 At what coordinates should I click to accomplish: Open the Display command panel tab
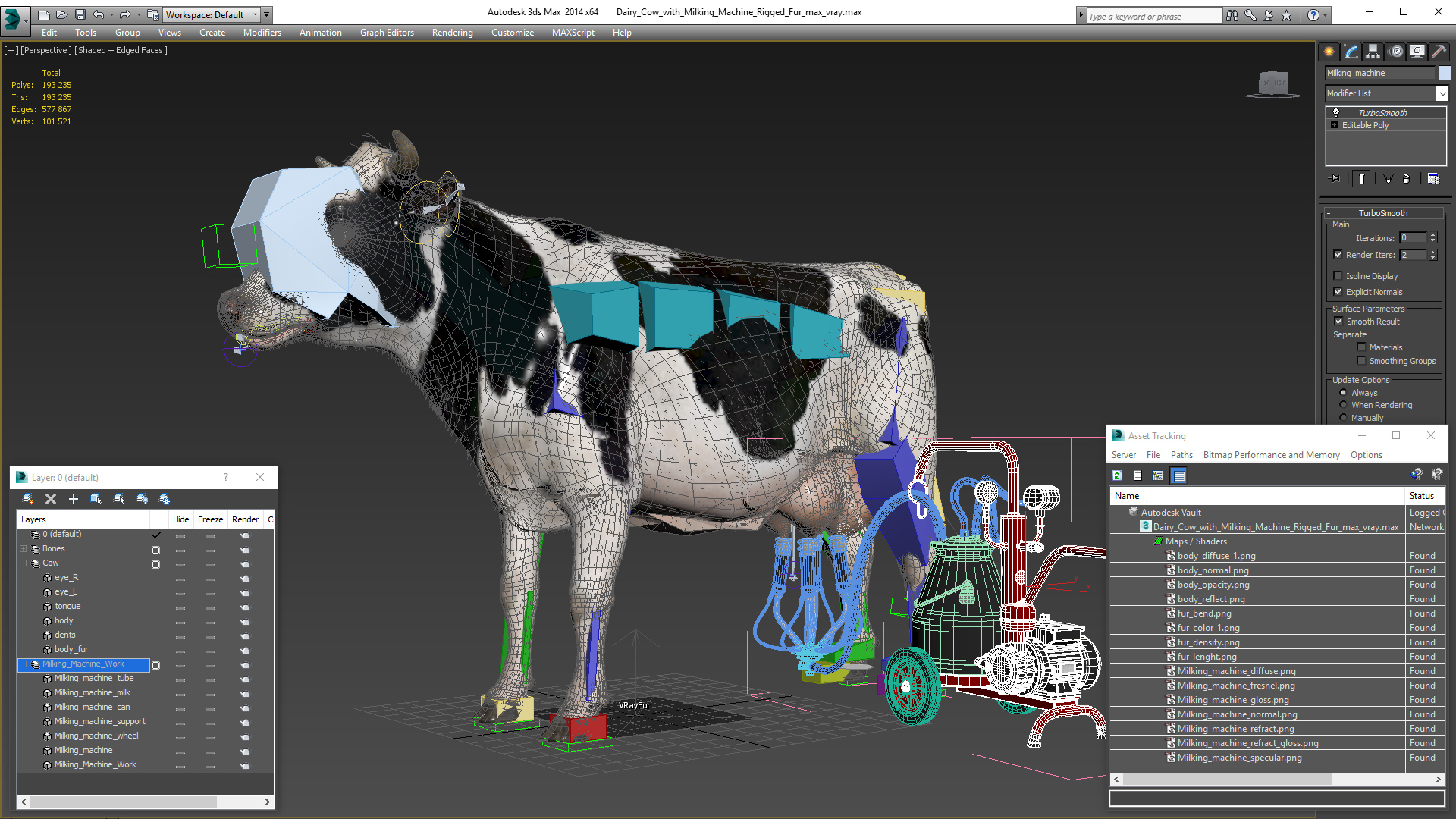click(x=1417, y=52)
